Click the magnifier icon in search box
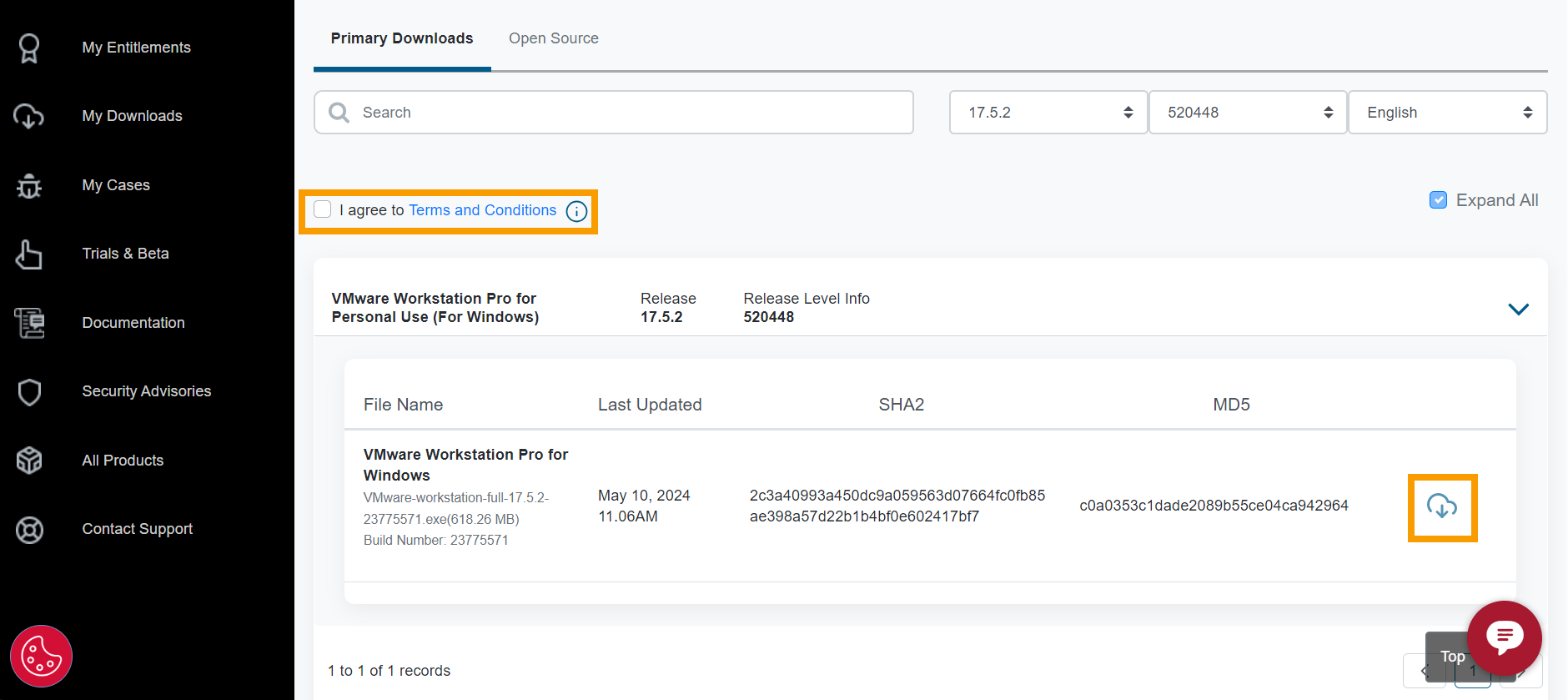 [x=339, y=113]
